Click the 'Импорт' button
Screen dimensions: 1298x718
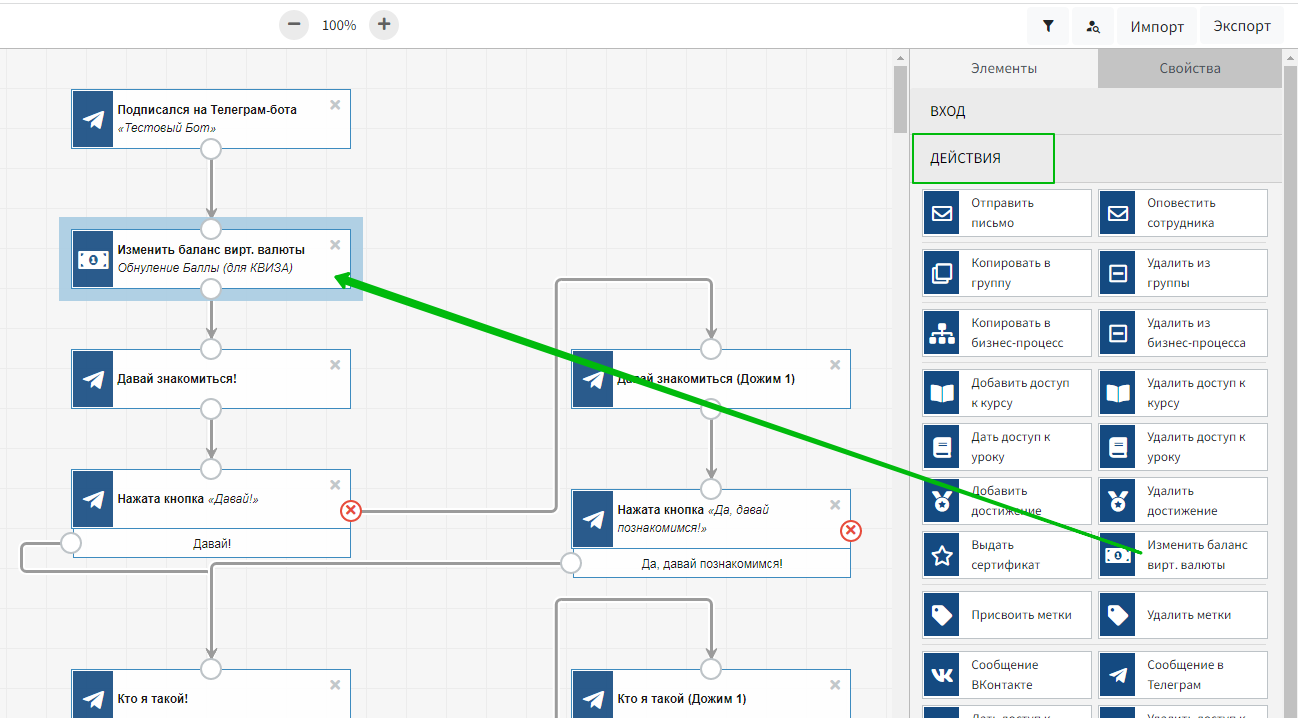click(x=1157, y=27)
